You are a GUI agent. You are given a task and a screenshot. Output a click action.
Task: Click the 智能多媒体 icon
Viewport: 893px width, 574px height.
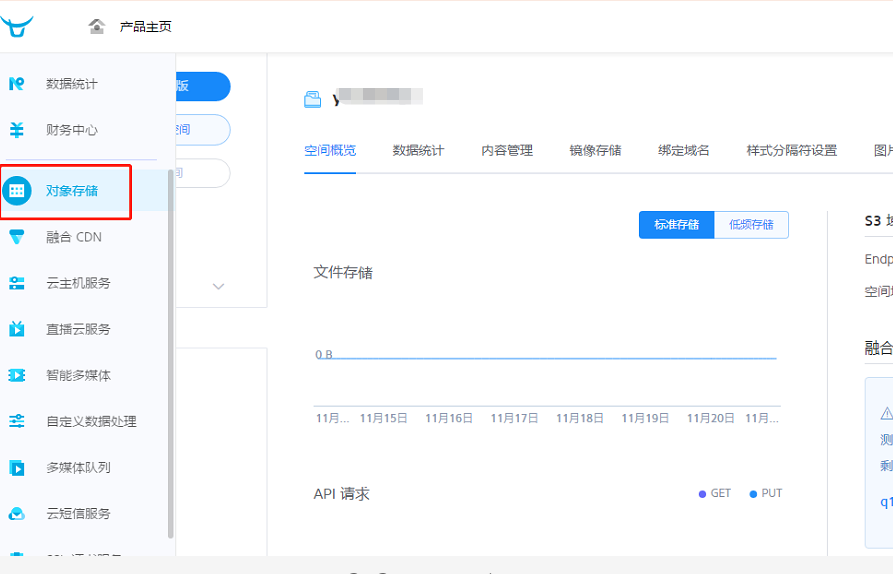point(17,375)
